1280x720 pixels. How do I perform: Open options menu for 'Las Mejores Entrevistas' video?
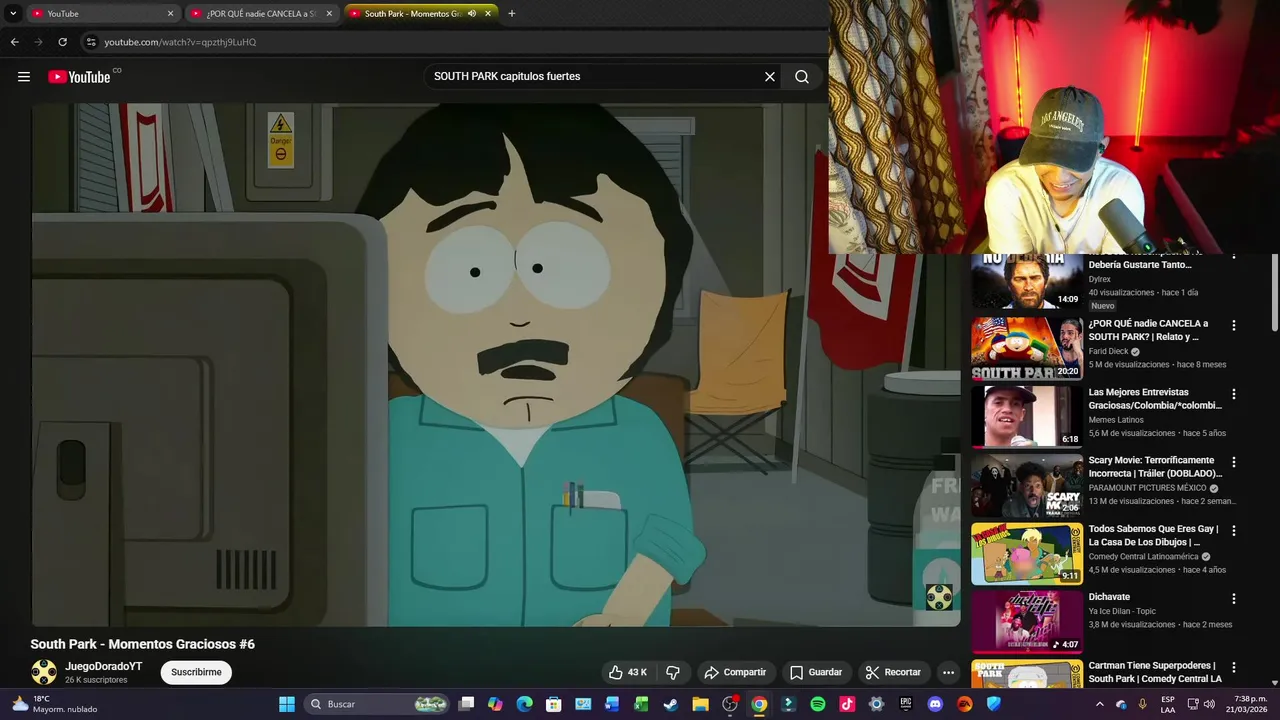pos(1234,394)
